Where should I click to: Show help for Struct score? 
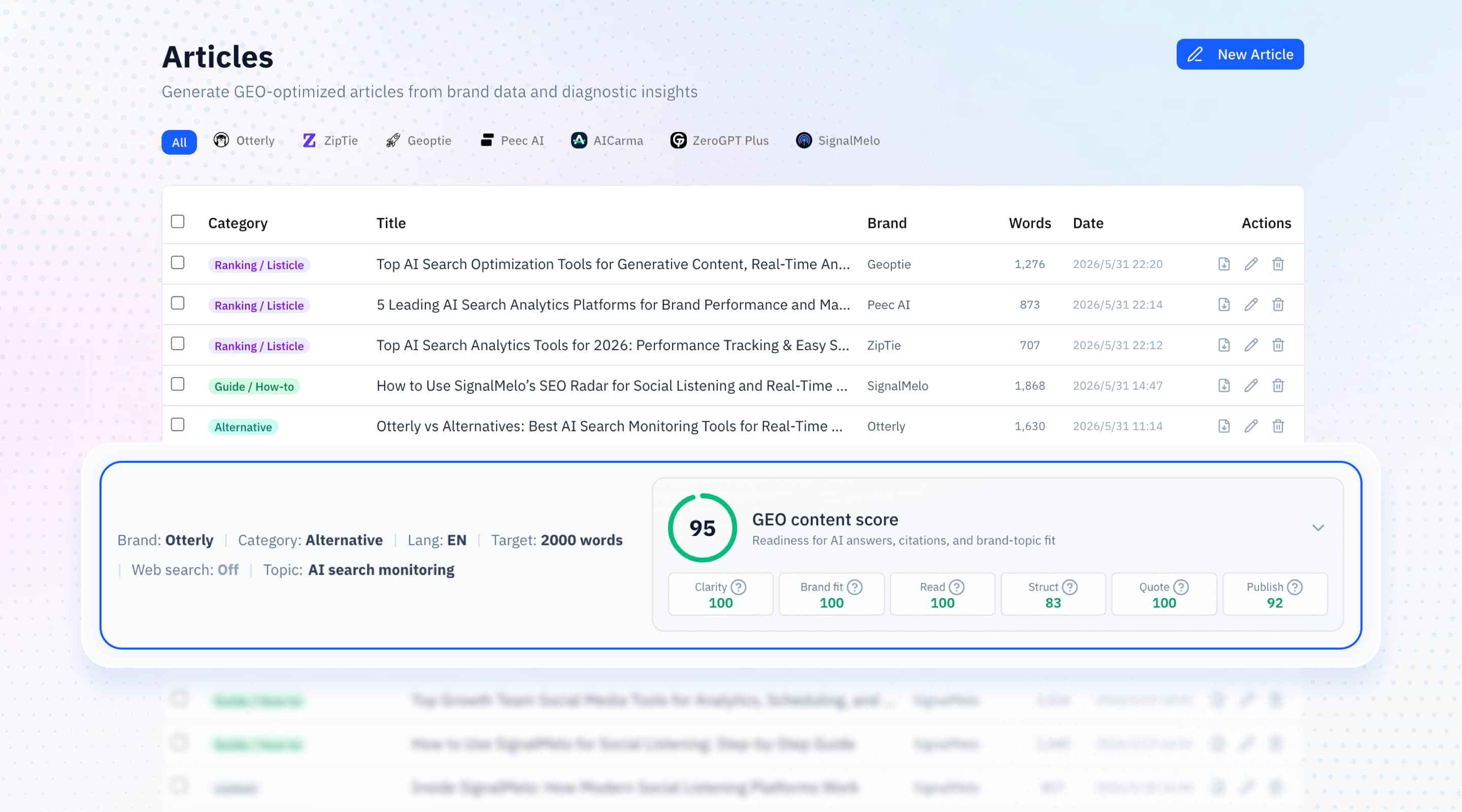point(1069,587)
